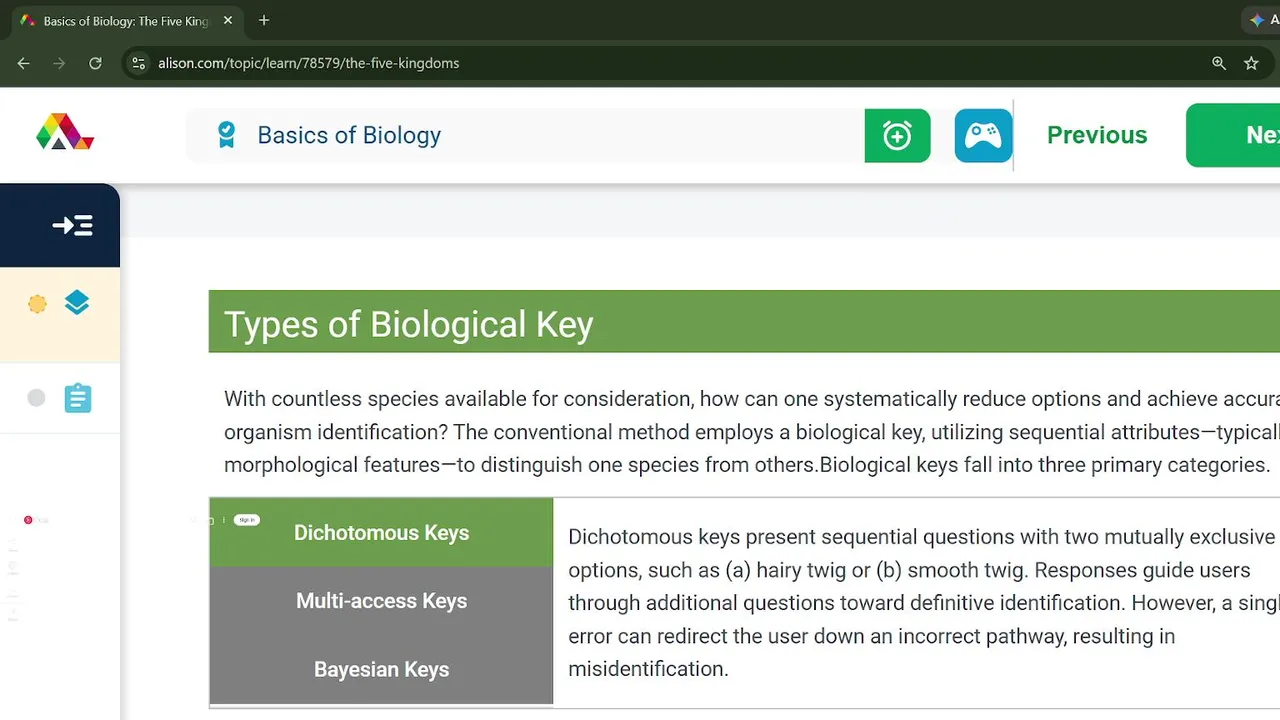Reload the page

(95, 63)
